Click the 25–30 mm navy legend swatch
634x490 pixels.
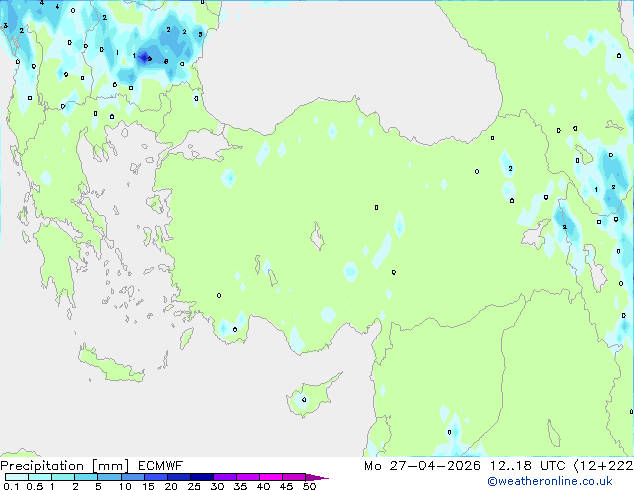tap(201, 477)
